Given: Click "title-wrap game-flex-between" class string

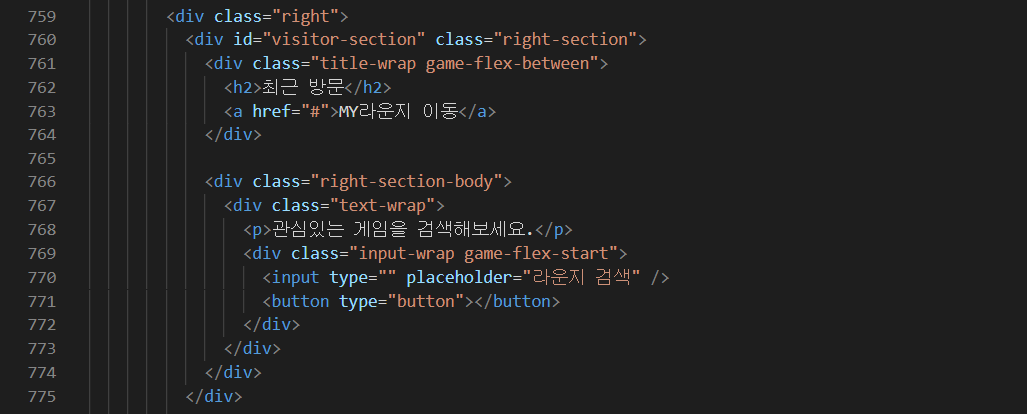Looking at the screenshot, I should 455,64.
